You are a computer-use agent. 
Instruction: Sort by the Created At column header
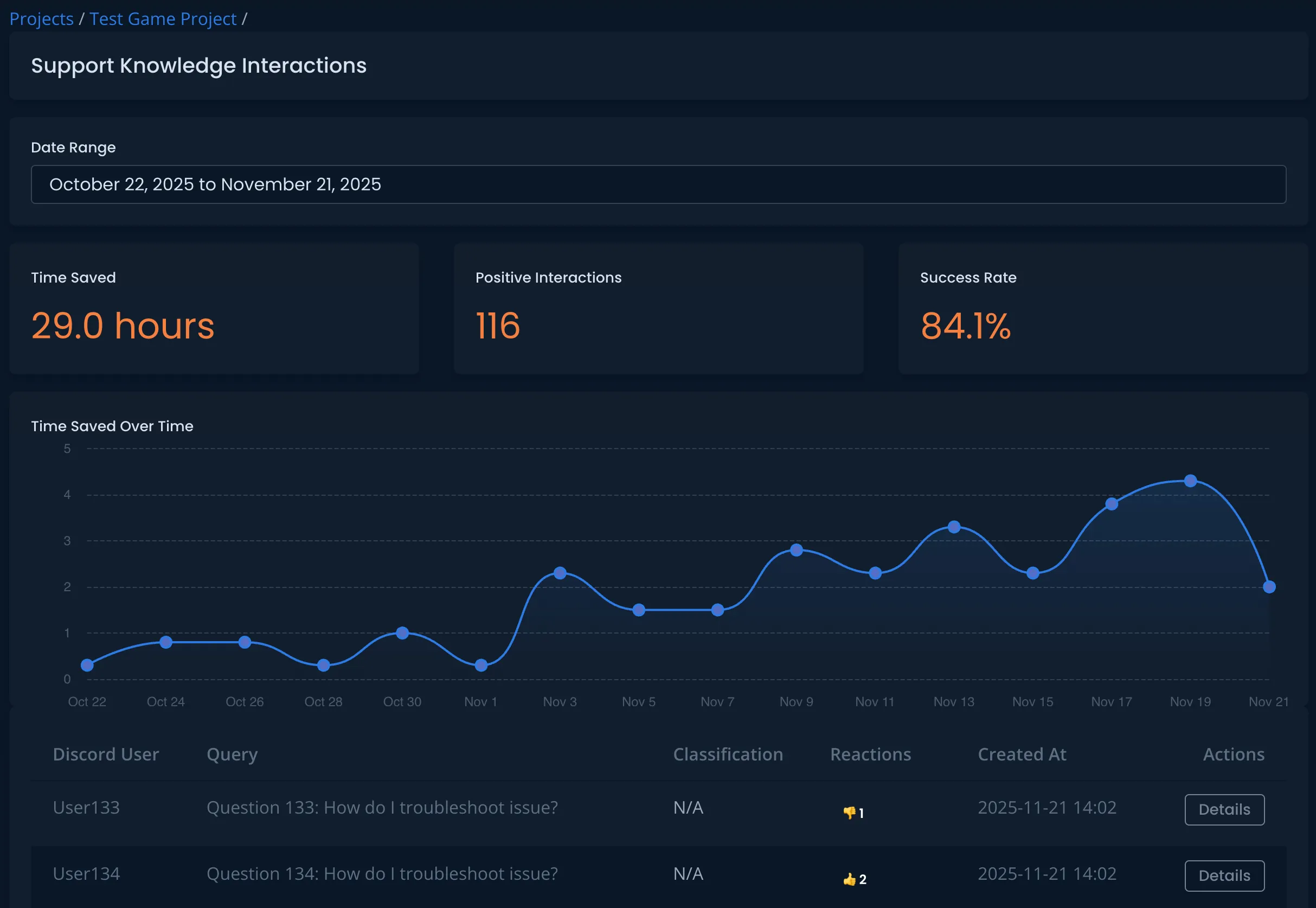coord(1022,754)
